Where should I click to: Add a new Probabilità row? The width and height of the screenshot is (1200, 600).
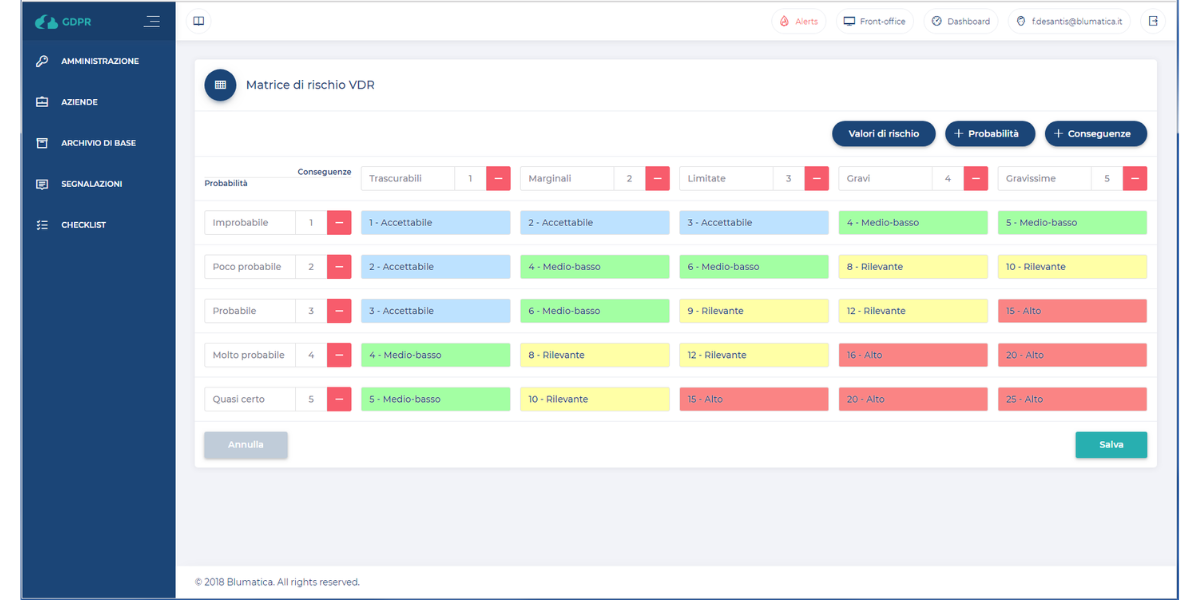pos(989,133)
